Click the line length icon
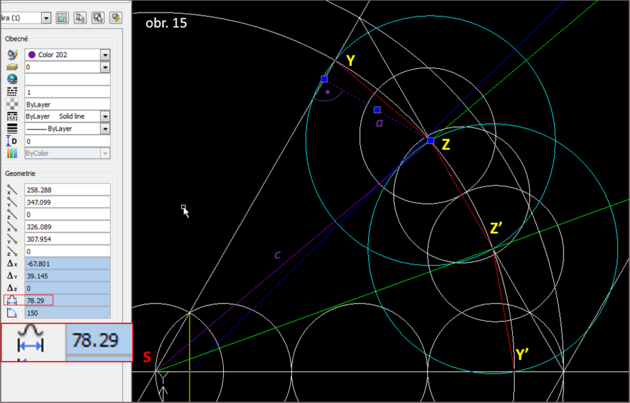This screenshot has width=630, height=403. pos(12,301)
